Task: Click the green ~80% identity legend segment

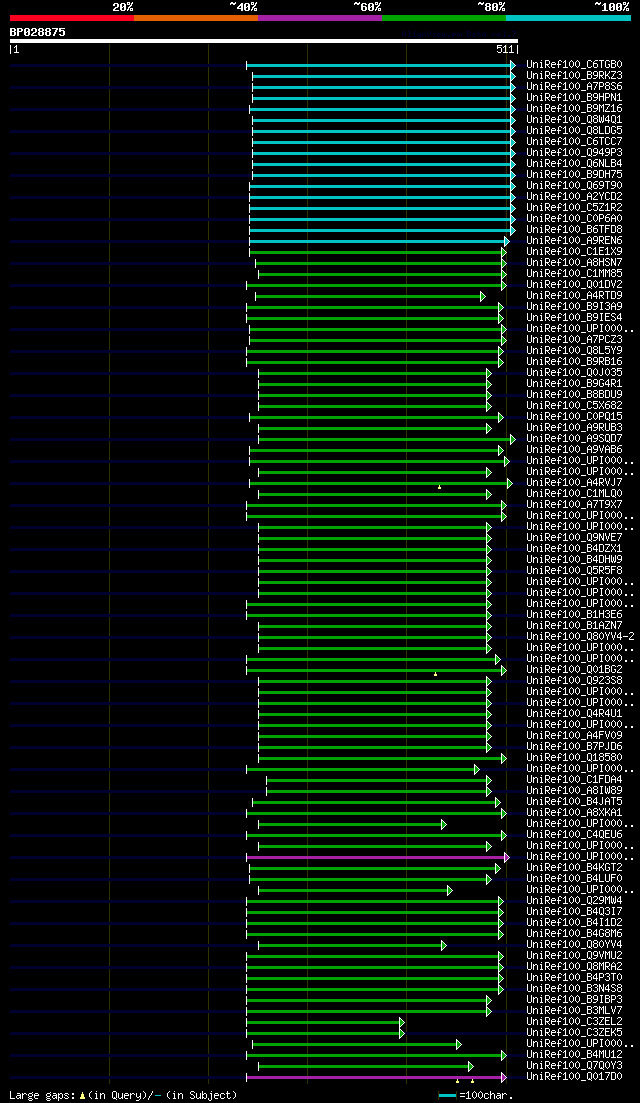Action: pos(444,17)
